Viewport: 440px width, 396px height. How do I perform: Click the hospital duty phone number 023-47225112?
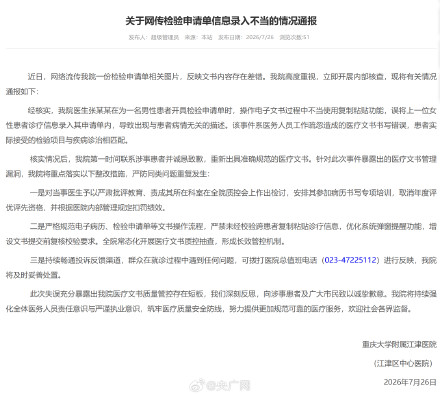coord(350,260)
